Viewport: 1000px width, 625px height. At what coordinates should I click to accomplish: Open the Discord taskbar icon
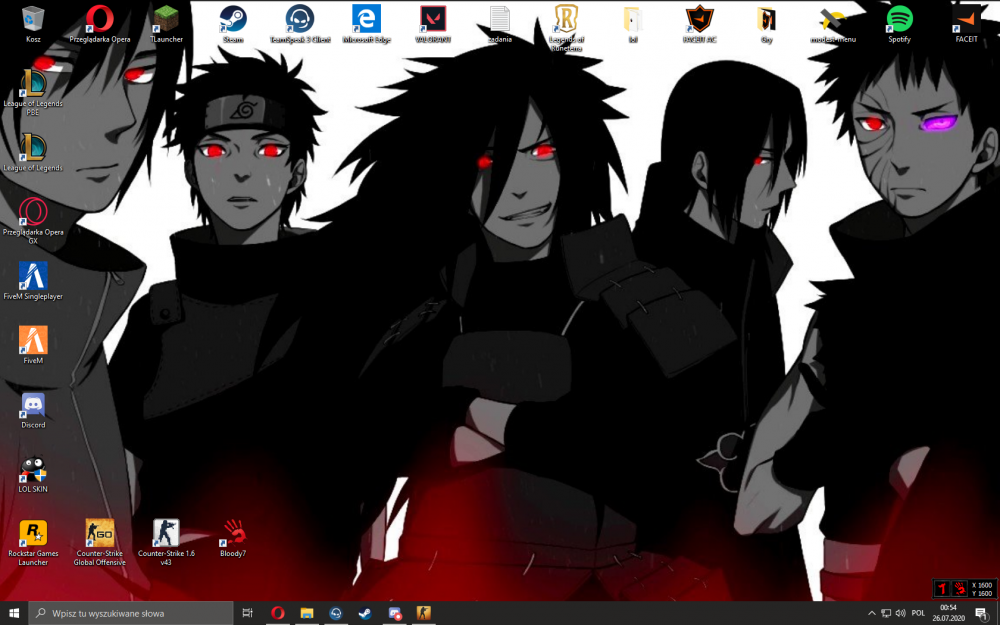pyautogui.click(x=395, y=613)
